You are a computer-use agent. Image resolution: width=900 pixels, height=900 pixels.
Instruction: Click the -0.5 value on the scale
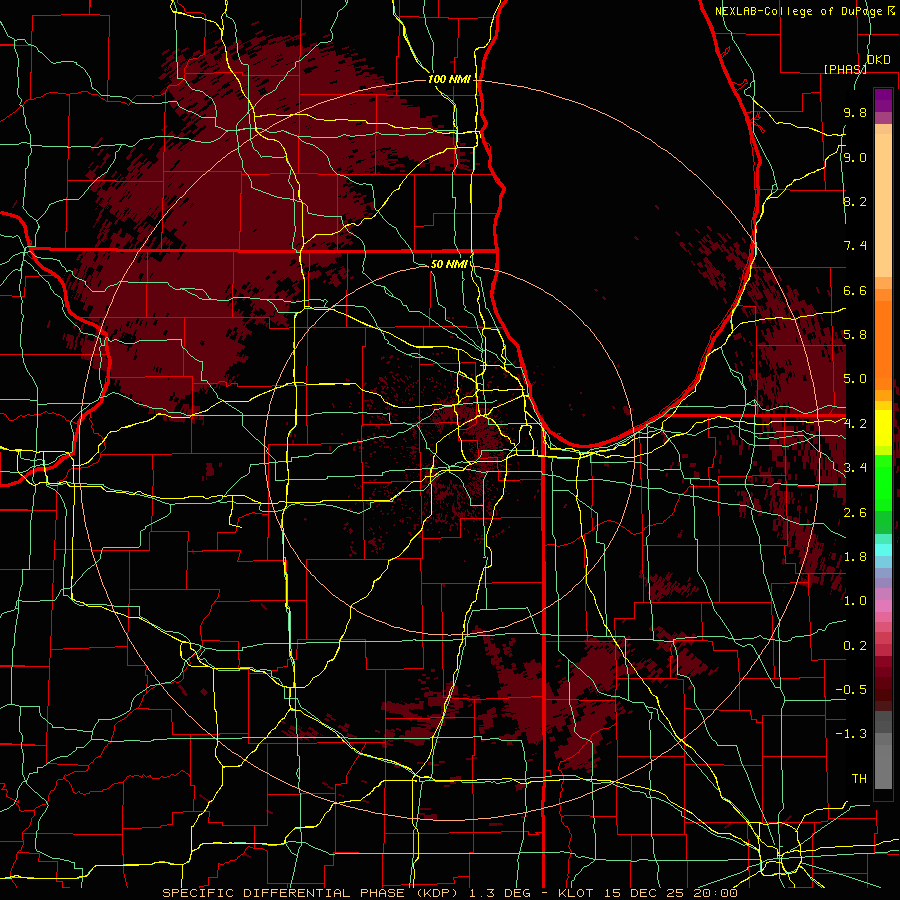851,690
